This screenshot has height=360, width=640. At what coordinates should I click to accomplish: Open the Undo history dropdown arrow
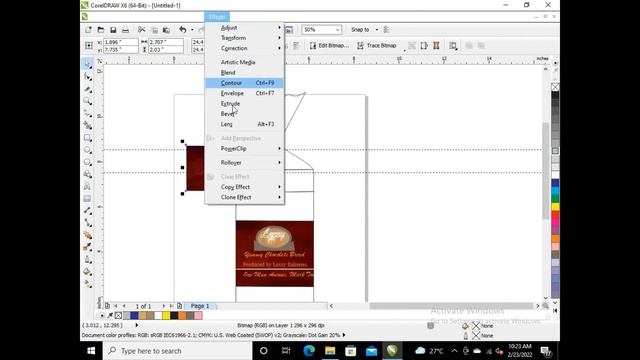coord(192,30)
